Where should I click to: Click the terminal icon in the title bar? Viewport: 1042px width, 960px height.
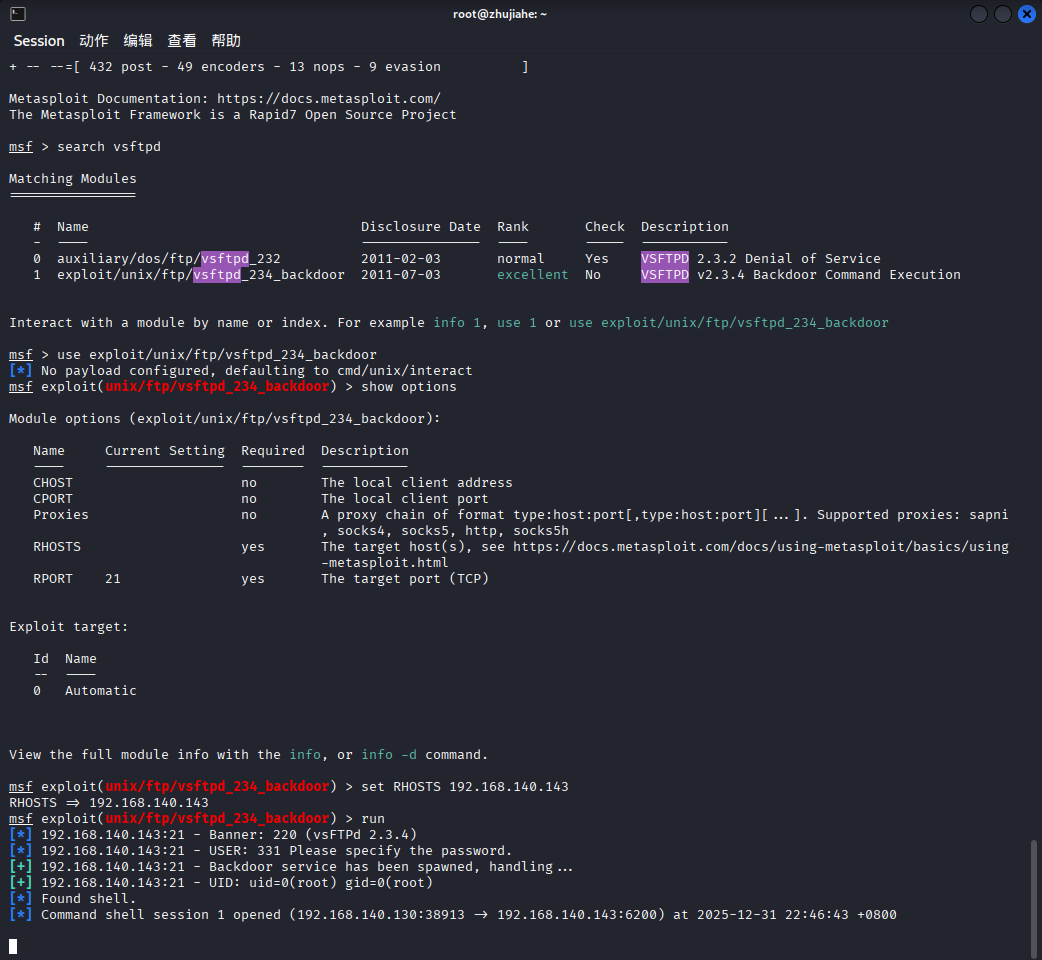point(18,13)
